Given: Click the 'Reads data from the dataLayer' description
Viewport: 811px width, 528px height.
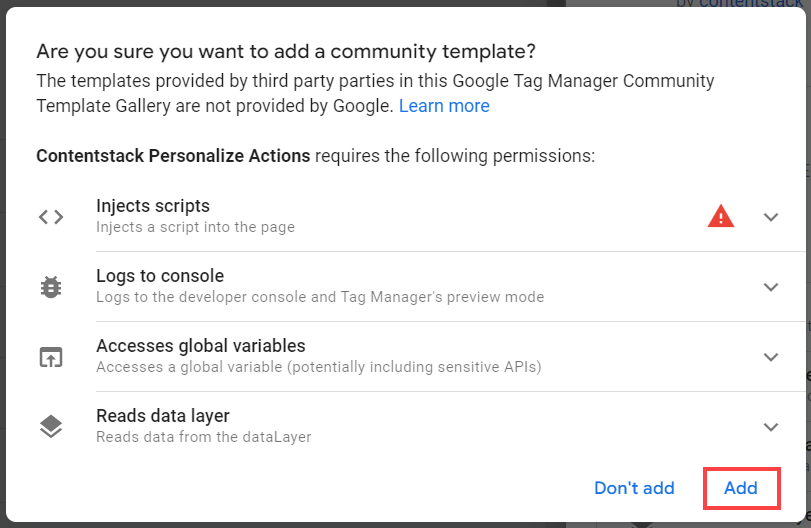Looking at the screenshot, I should 204,437.
